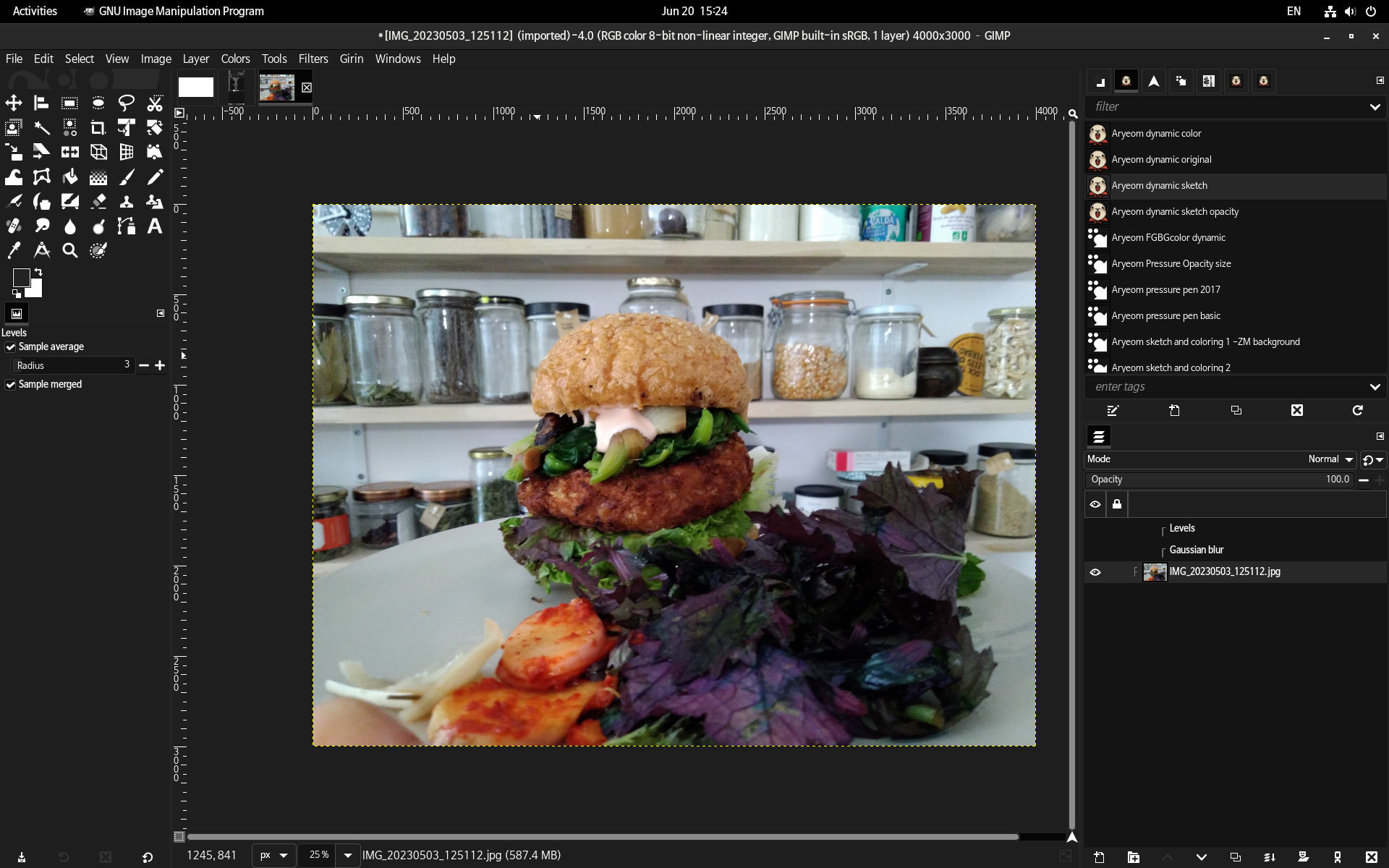Select the Free Select lasso tool
The width and height of the screenshot is (1389, 868).
pyautogui.click(x=127, y=103)
